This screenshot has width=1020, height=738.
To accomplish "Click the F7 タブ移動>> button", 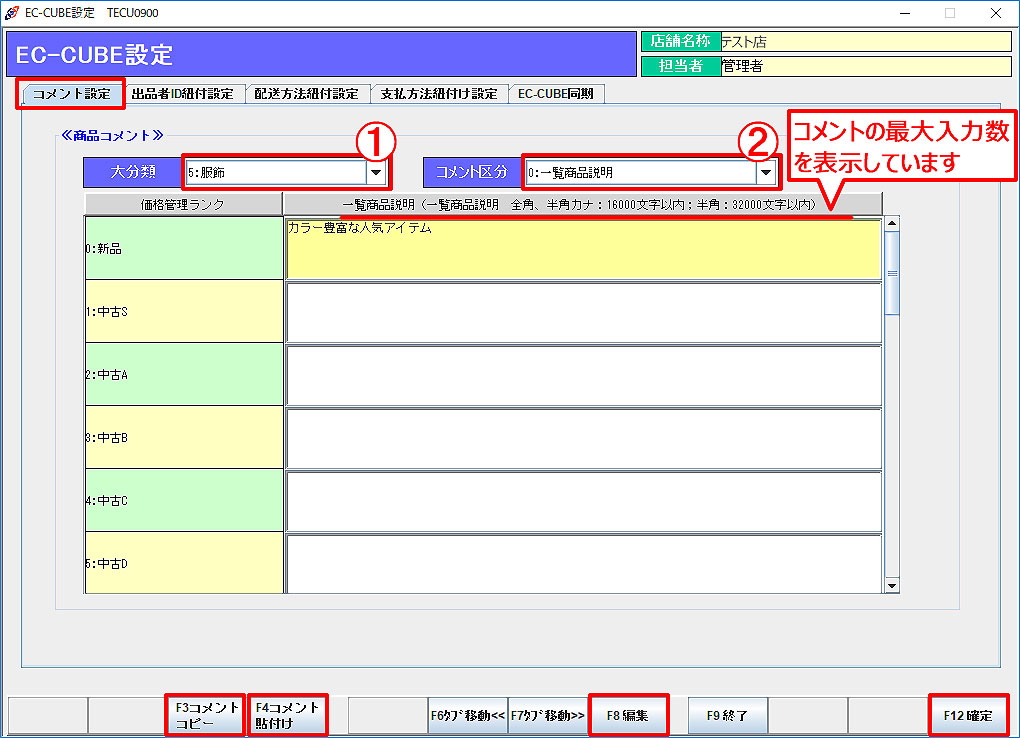I will tap(548, 716).
